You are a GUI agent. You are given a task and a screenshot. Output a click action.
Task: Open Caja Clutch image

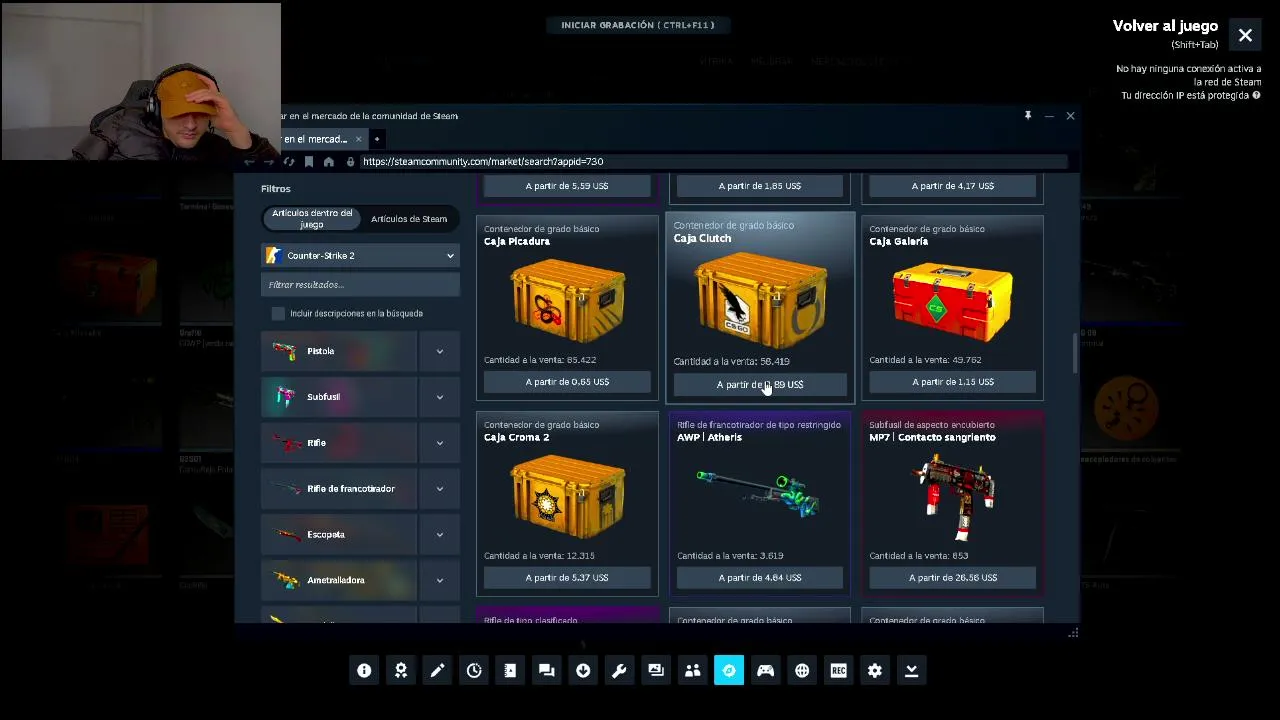click(x=760, y=300)
